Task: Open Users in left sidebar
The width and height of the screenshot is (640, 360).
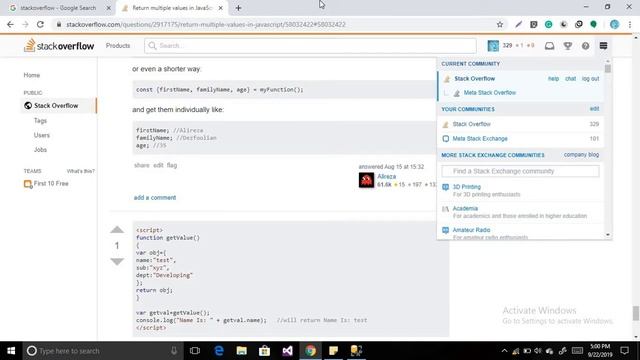Action: pyautogui.click(x=42, y=135)
